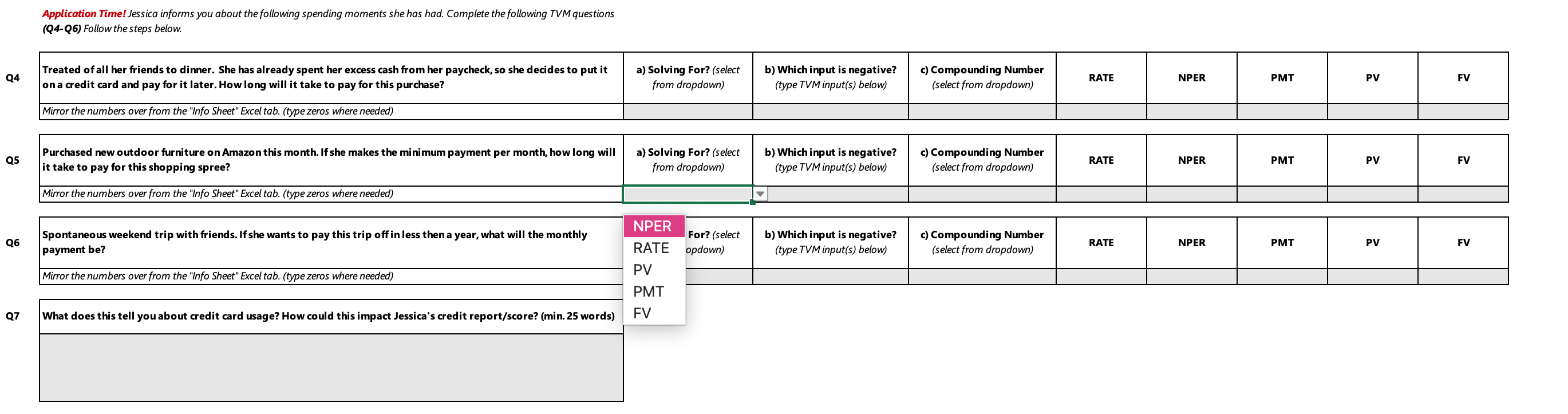
Task: Click the FV answer cell for Q6
Action: pyautogui.click(x=1463, y=276)
